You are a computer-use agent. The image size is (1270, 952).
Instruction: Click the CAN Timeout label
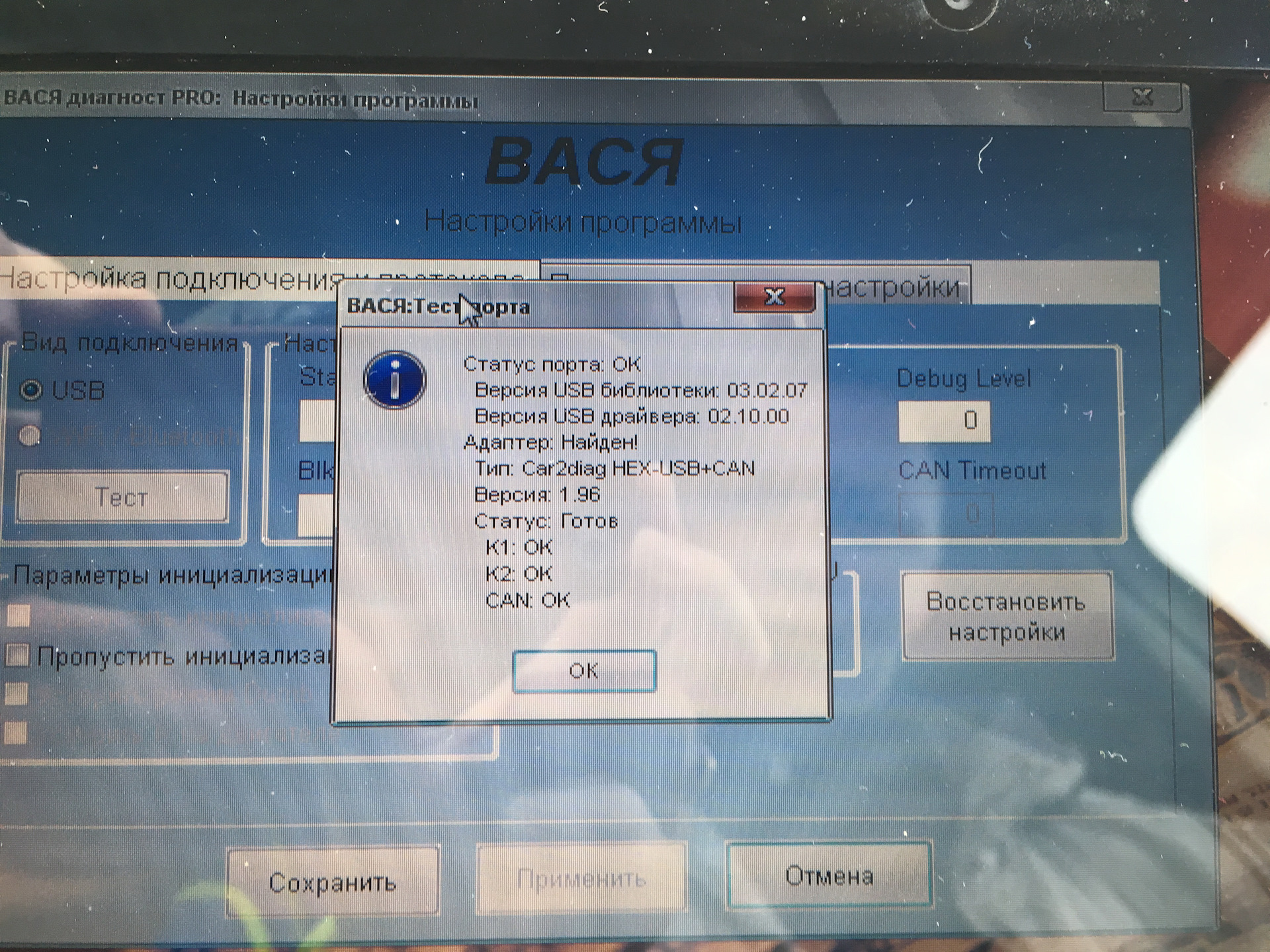tap(972, 471)
